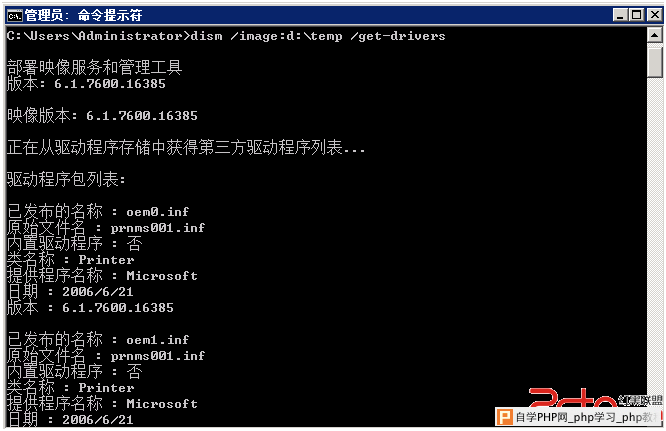Click the red 2cto logo overlay

[573, 398]
